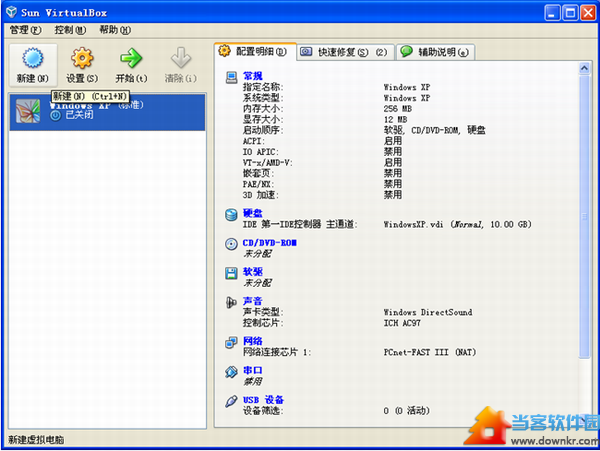Click the 256 MB memory value
600x451 pixels.
pos(398,109)
